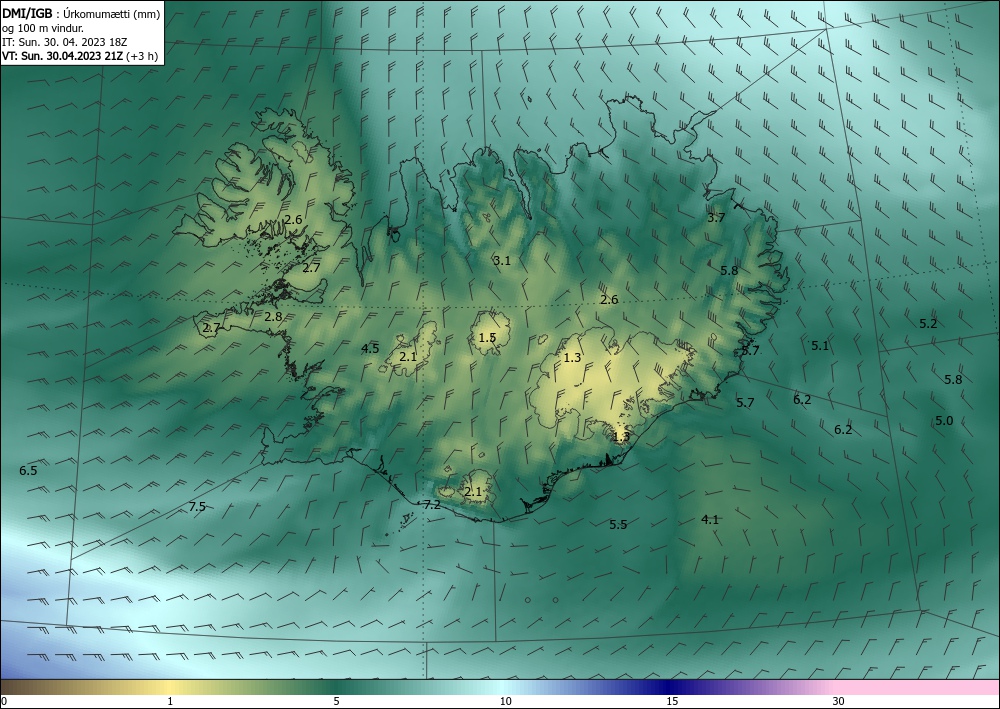
Task: Click the color scale tick label 15
Action: pyautogui.click(x=672, y=701)
